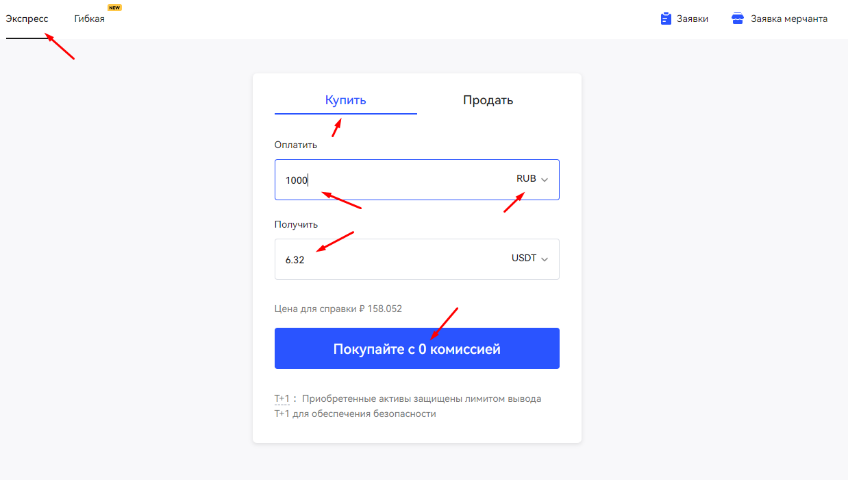Click the Получить amount field with 6.32
The height and width of the screenshot is (480, 848).
pyautogui.click(x=417, y=259)
